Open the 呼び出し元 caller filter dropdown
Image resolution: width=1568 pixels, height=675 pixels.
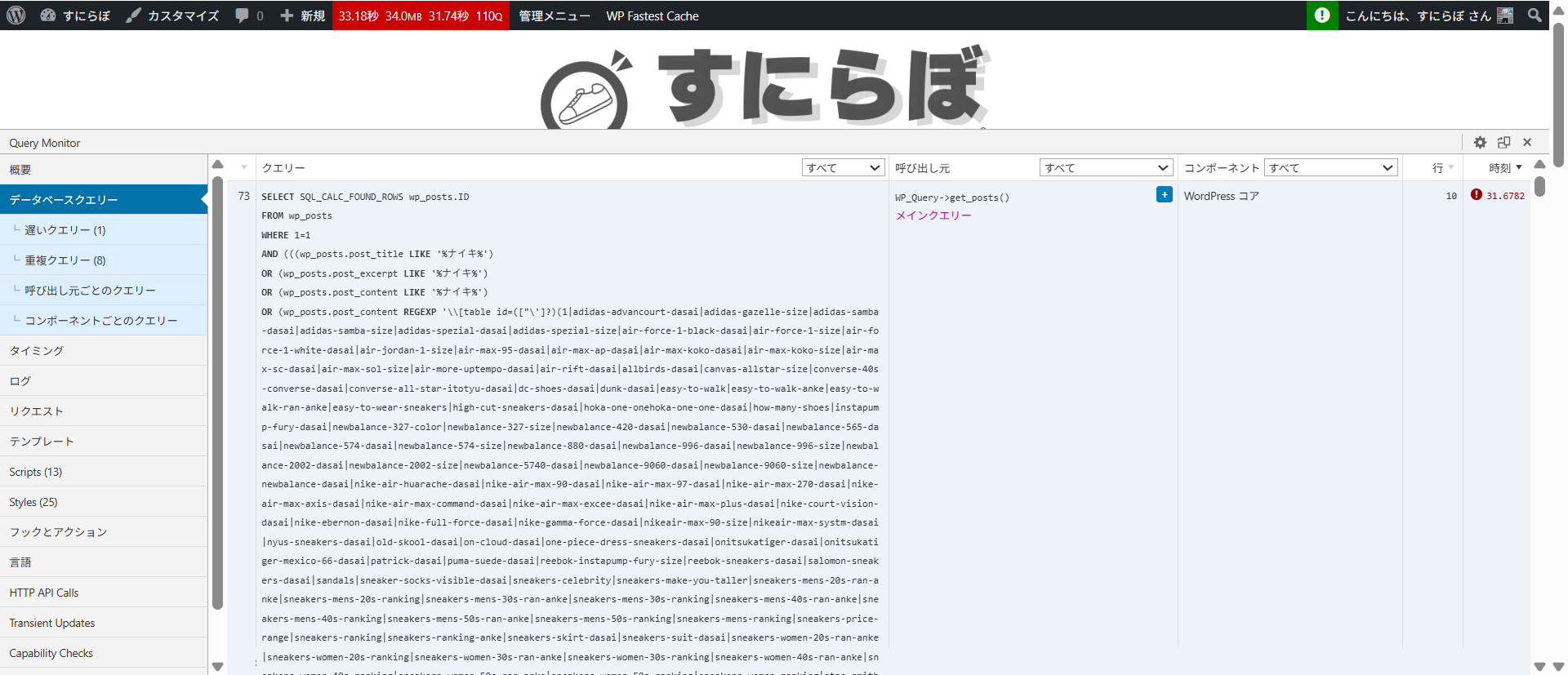pyautogui.click(x=1106, y=167)
